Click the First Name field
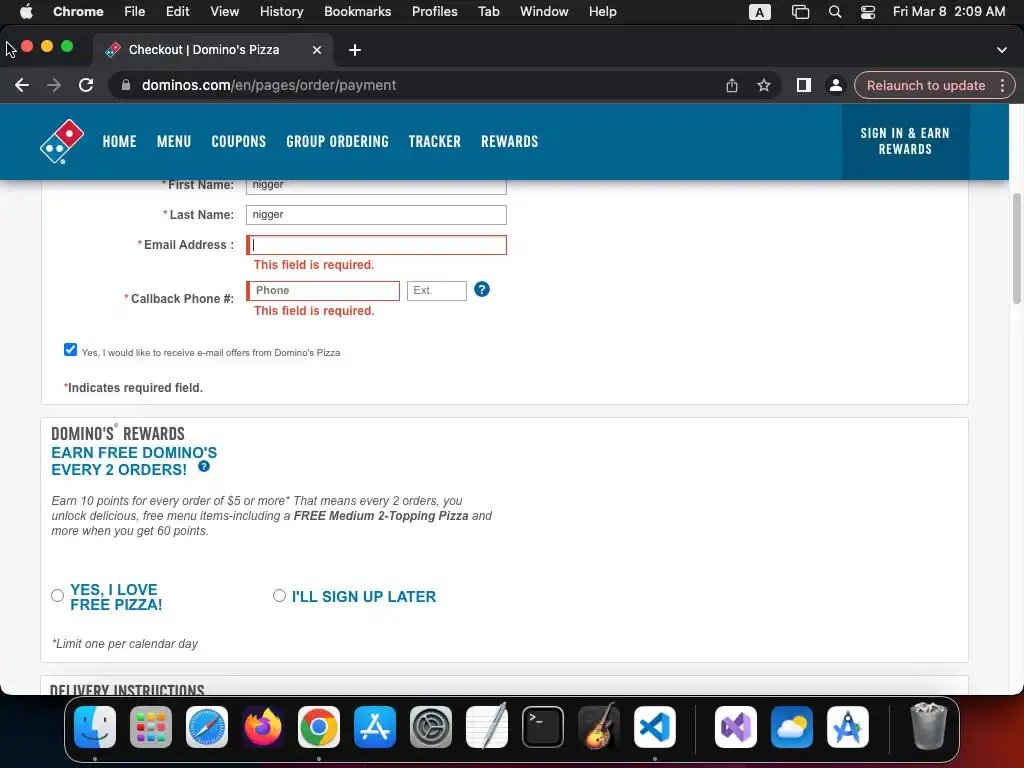Image resolution: width=1024 pixels, height=768 pixels. pos(376,186)
